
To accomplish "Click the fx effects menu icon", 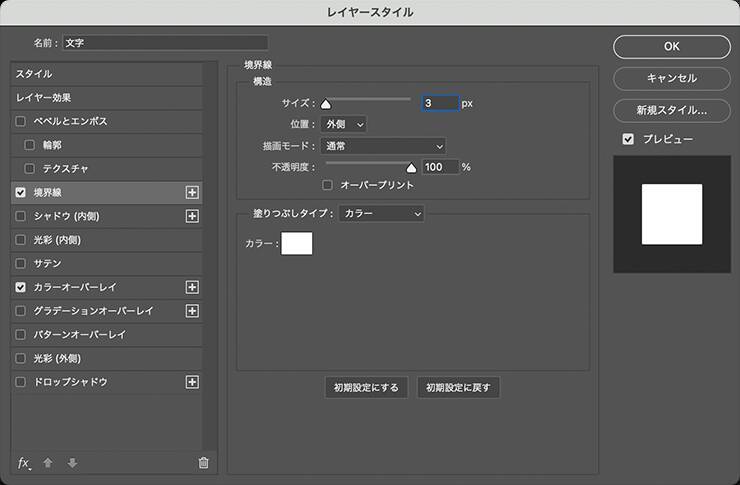I will pos(24,462).
